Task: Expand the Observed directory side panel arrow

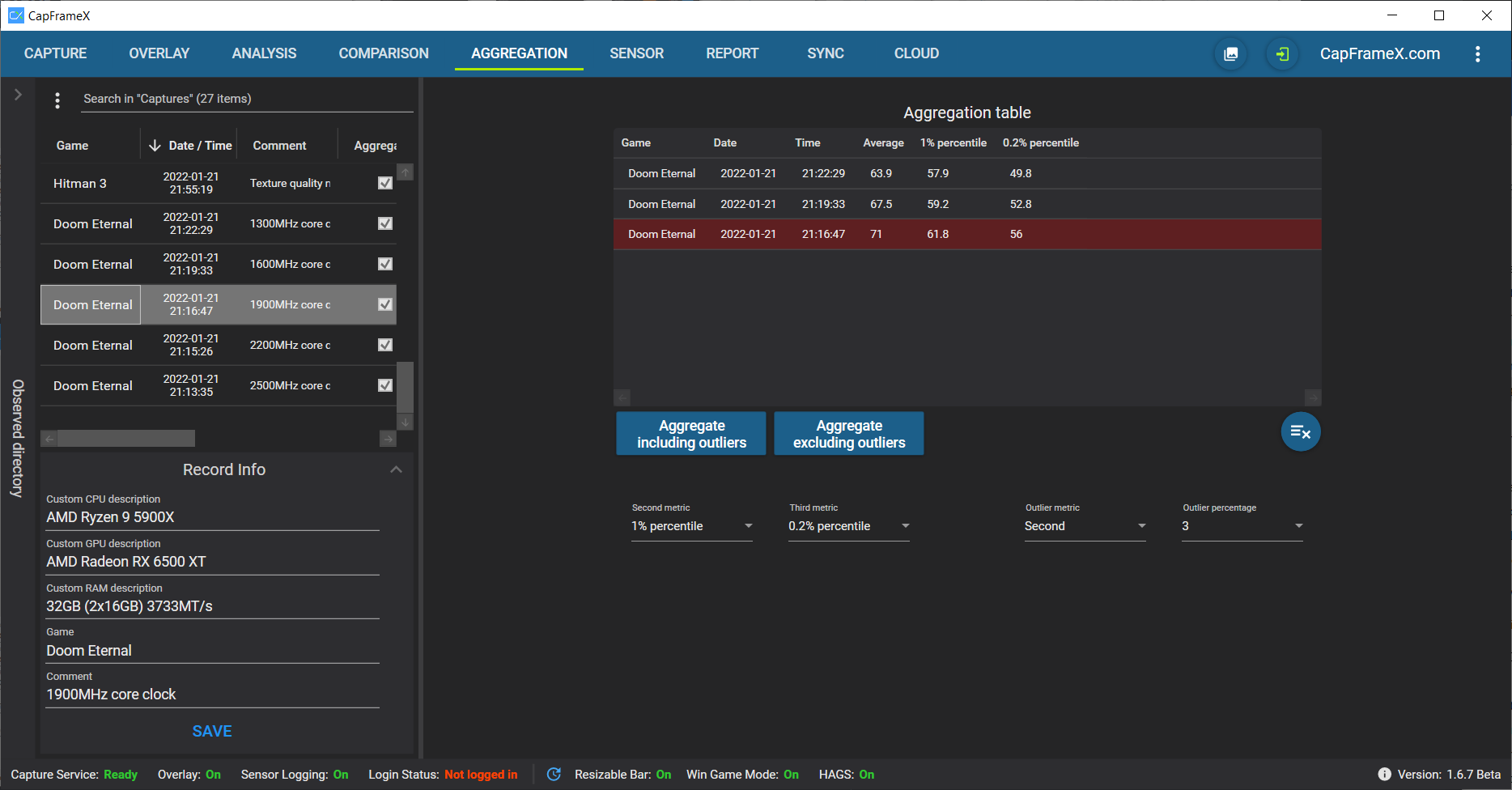Action: 18,95
